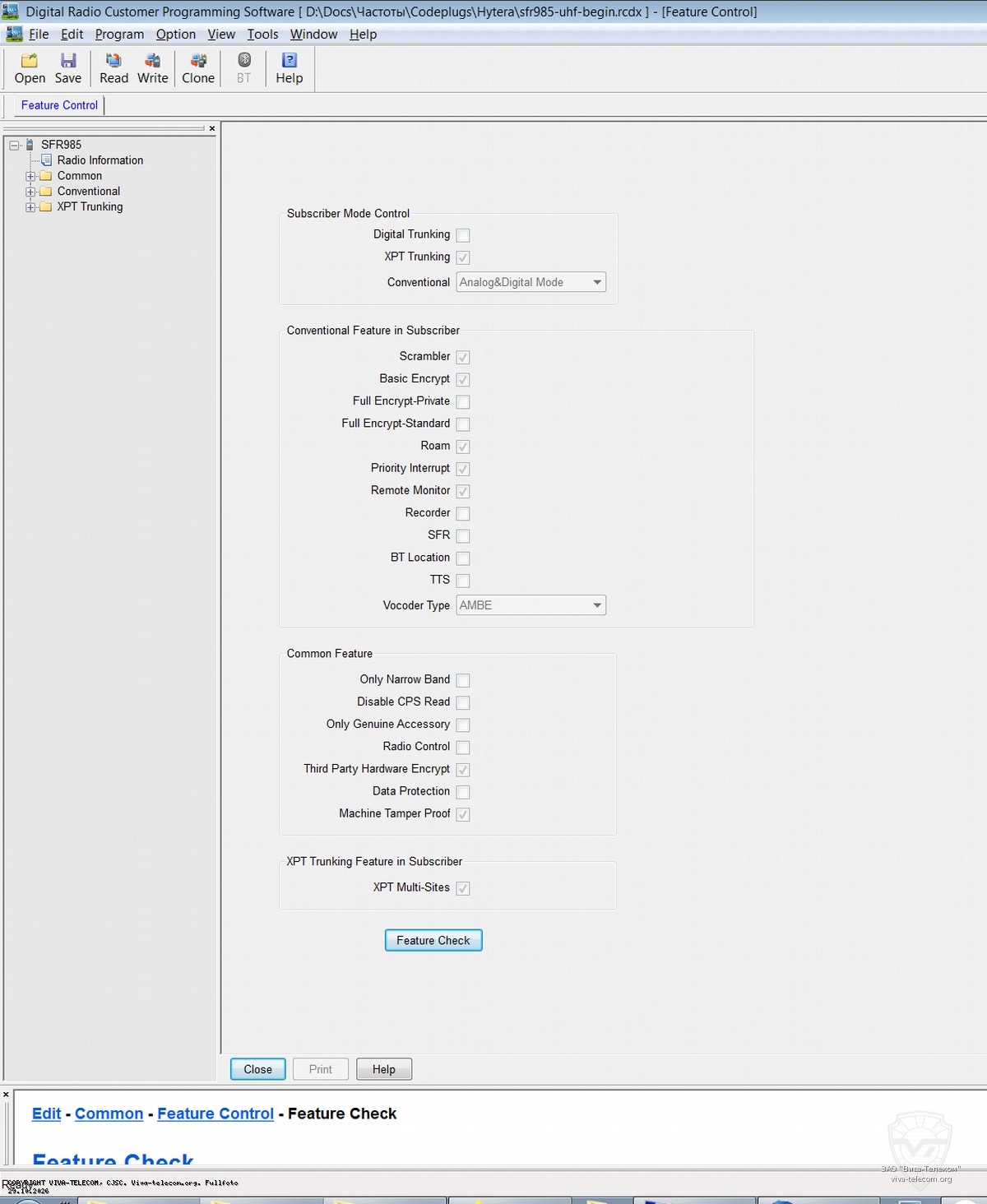Follow the Edit breadcrumb link
This screenshot has width=987, height=1204.
click(x=46, y=1114)
